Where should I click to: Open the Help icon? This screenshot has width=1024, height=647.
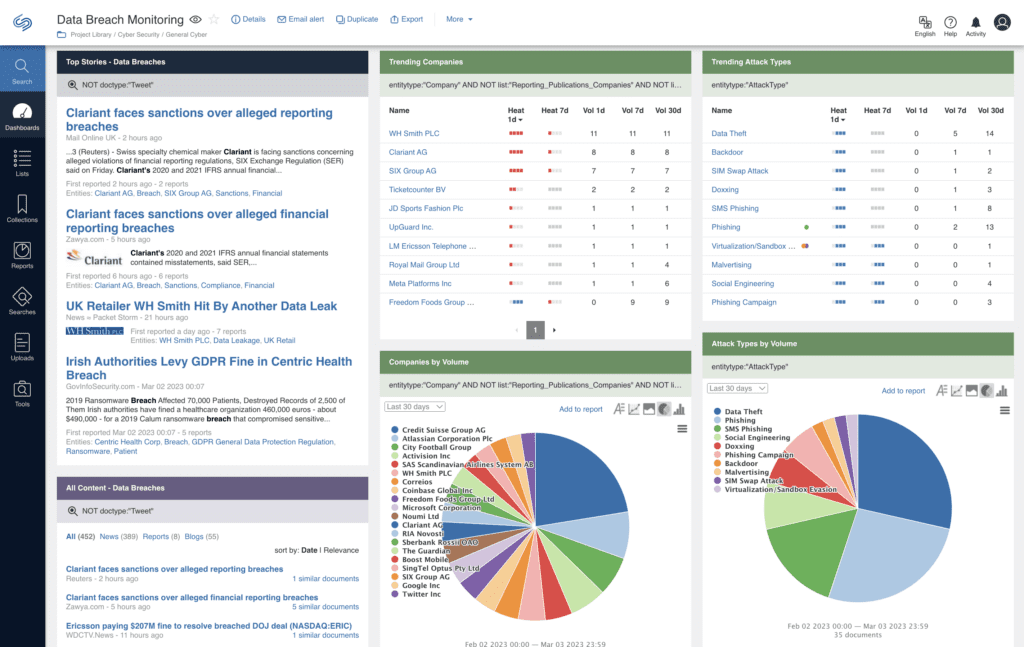950,25
